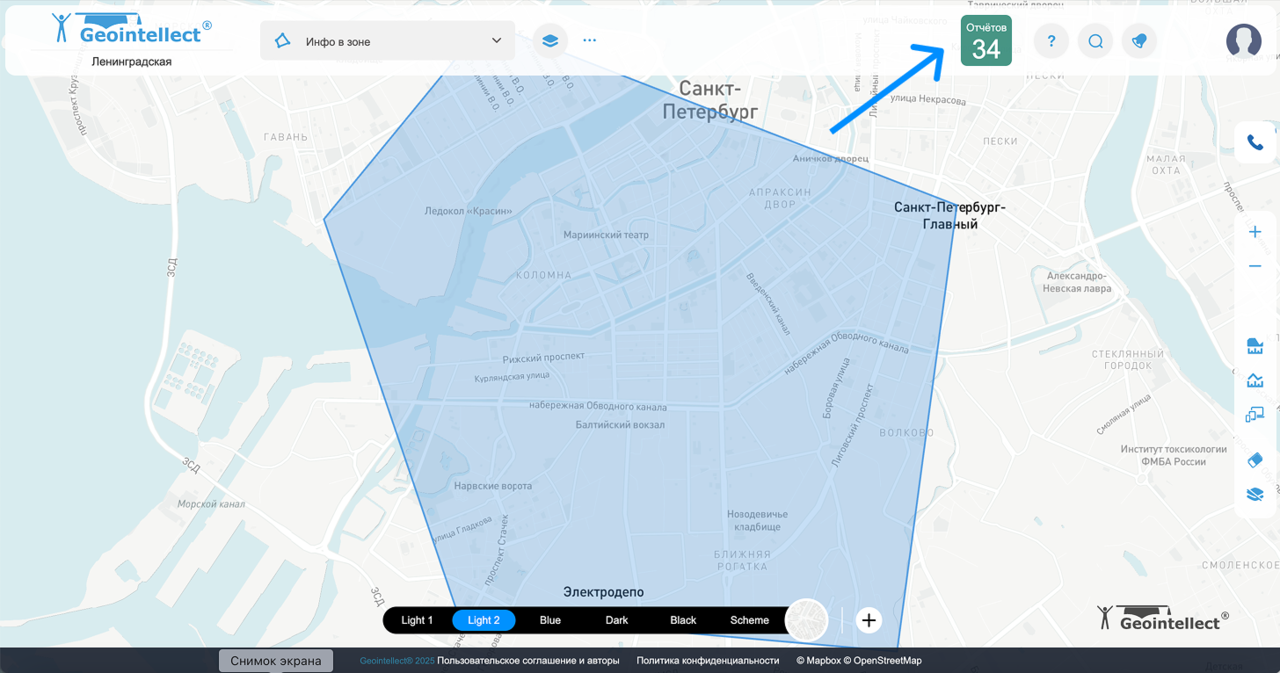Viewport: 1280px width, 673px height.
Task: Click the phone contact icon
Action: coord(1255,143)
